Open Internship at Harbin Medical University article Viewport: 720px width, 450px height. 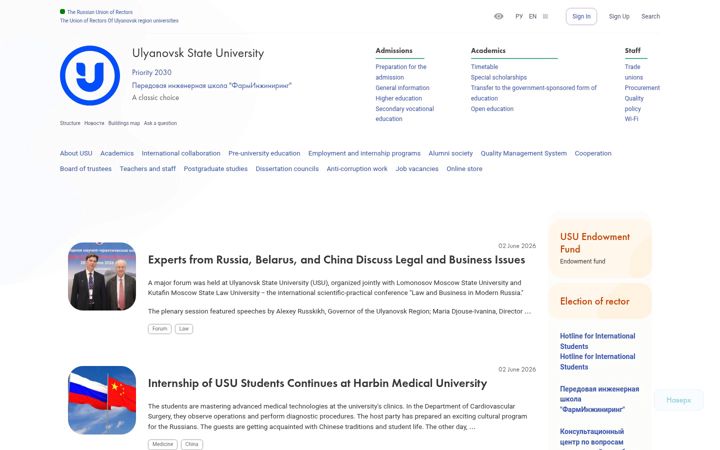click(x=317, y=383)
